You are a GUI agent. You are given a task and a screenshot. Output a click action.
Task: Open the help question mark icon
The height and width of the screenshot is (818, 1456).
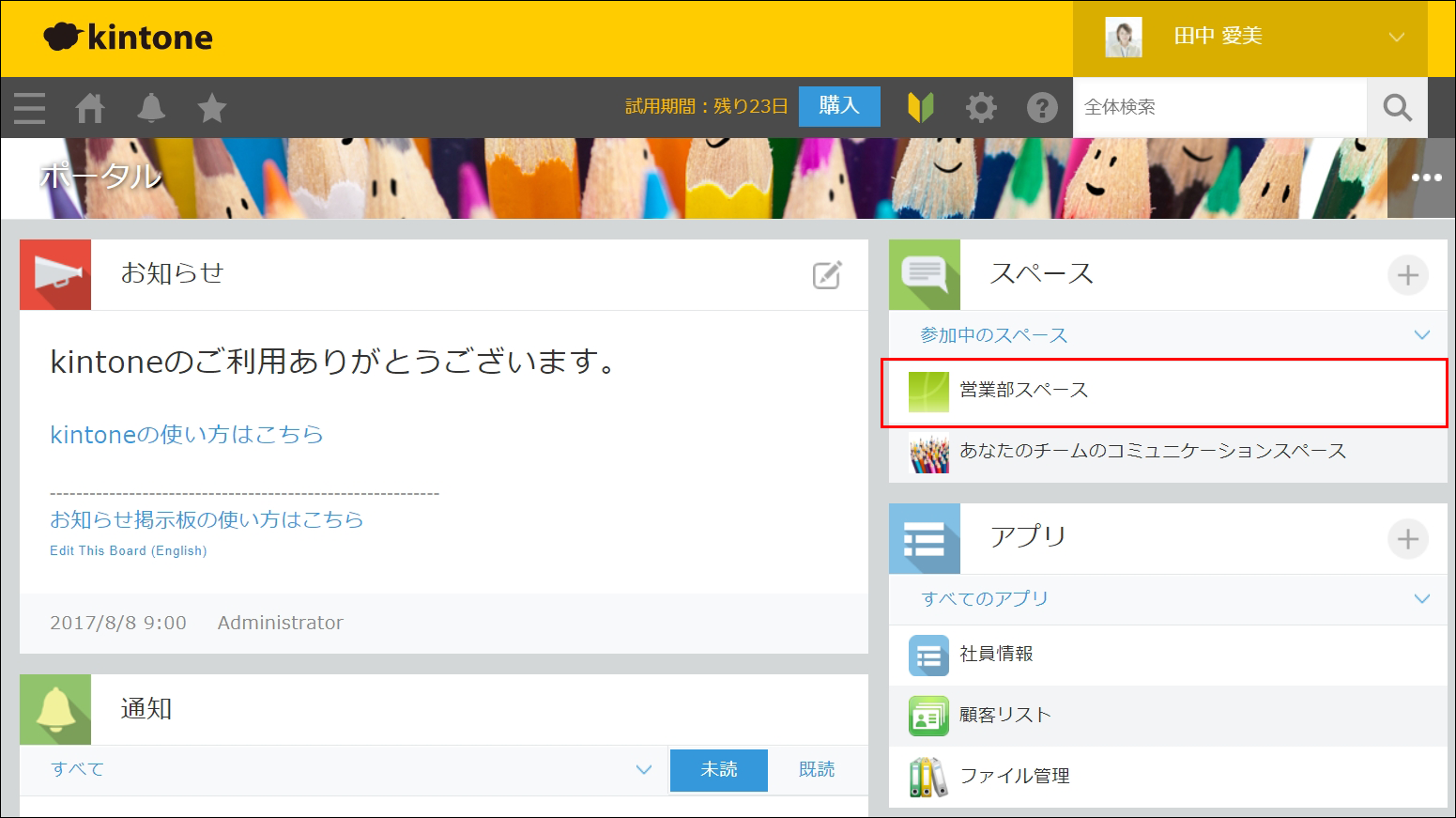[1041, 108]
